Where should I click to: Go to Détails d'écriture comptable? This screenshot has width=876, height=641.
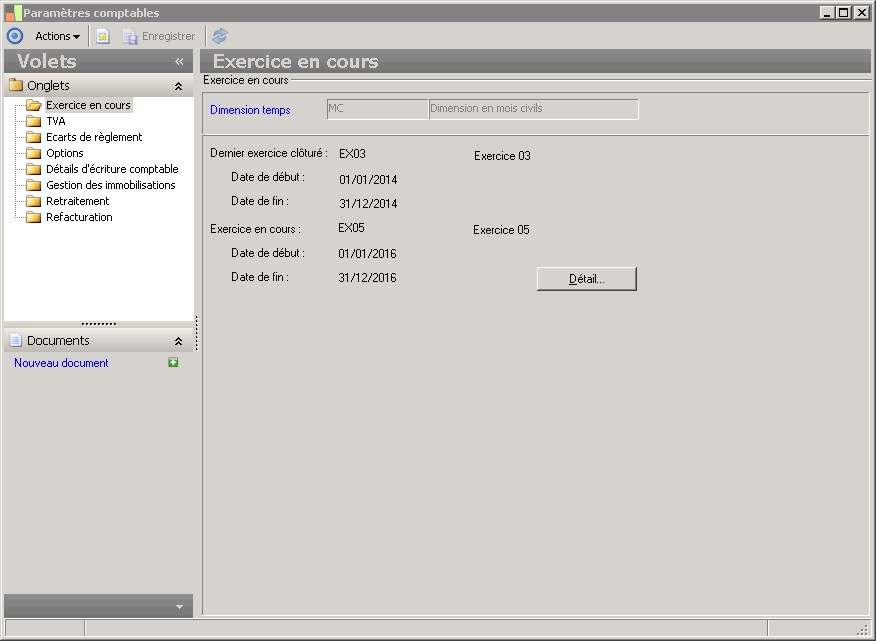112,169
